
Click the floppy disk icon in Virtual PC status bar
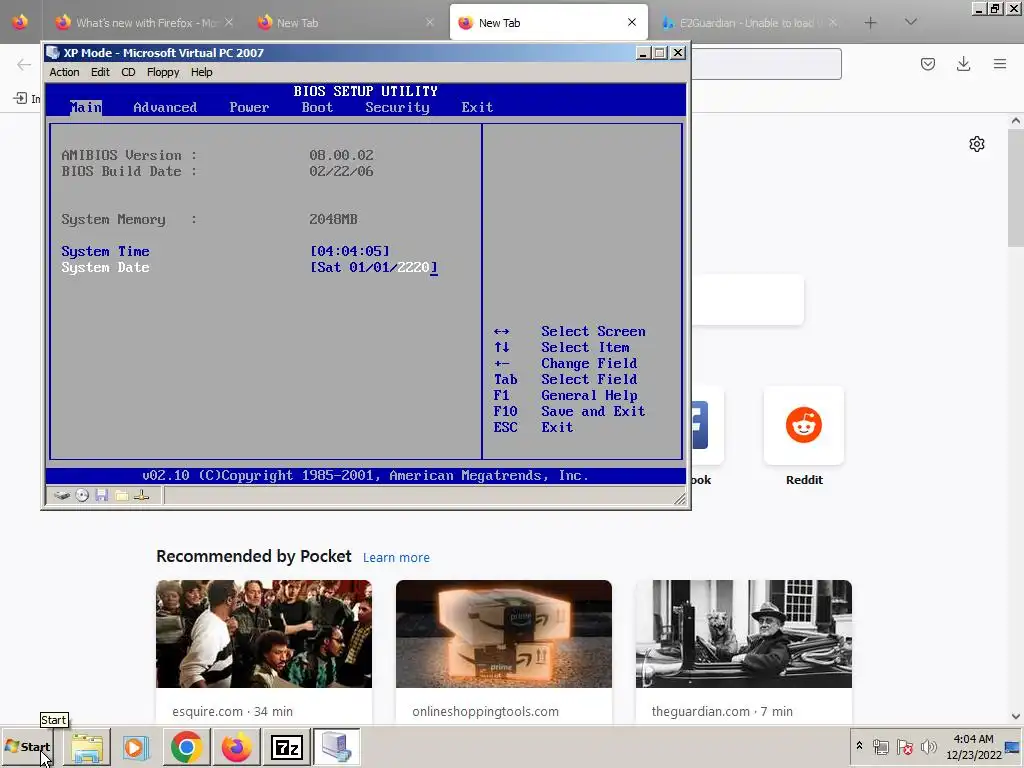[x=102, y=496]
